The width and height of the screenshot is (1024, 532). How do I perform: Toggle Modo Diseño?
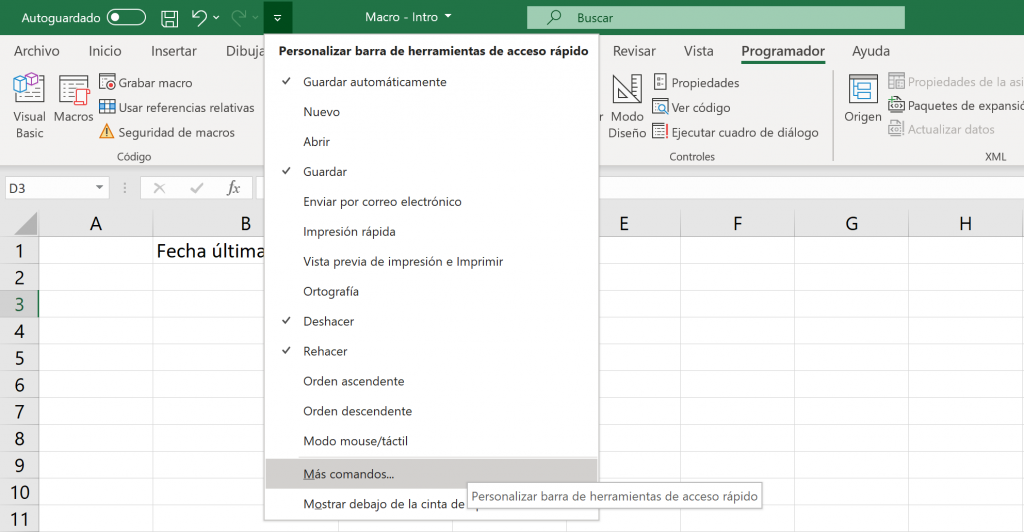point(627,106)
